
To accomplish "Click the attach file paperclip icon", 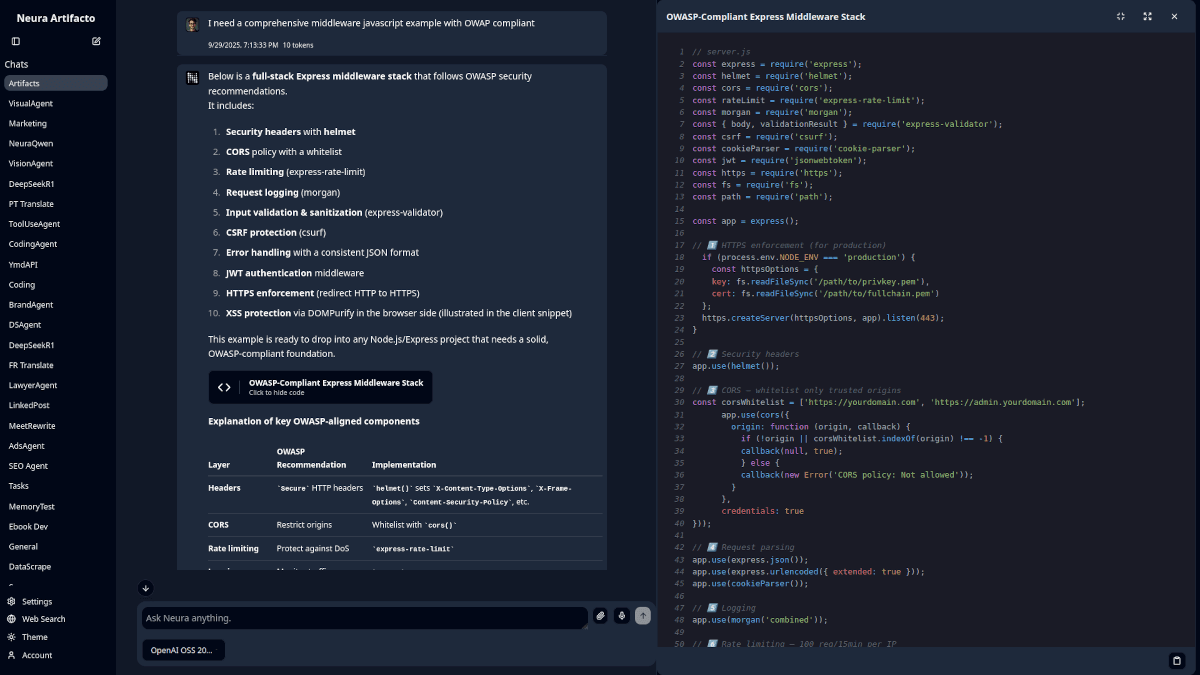I will (x=600, y=616).
